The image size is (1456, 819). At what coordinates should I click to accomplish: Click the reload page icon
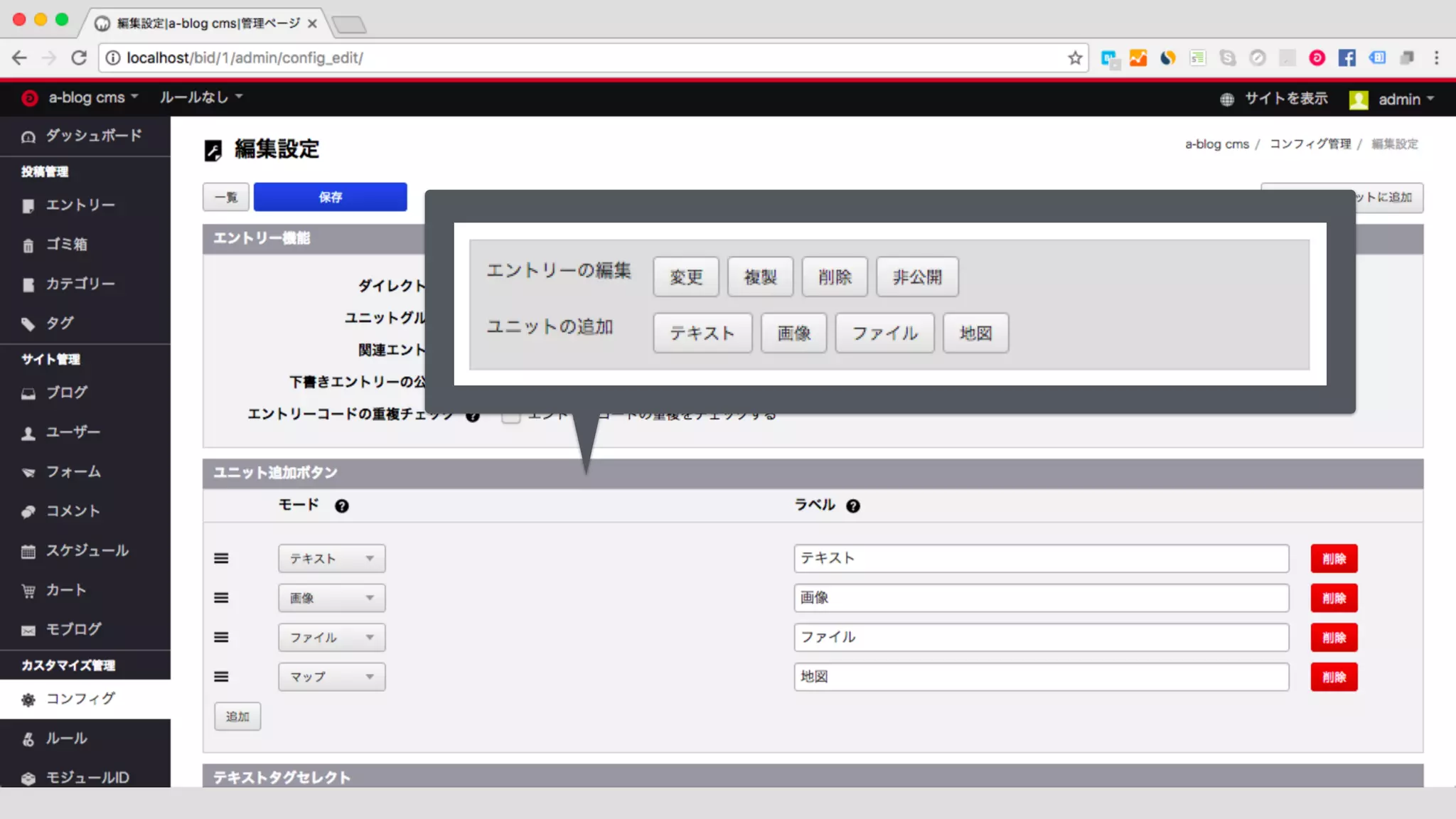79,58
